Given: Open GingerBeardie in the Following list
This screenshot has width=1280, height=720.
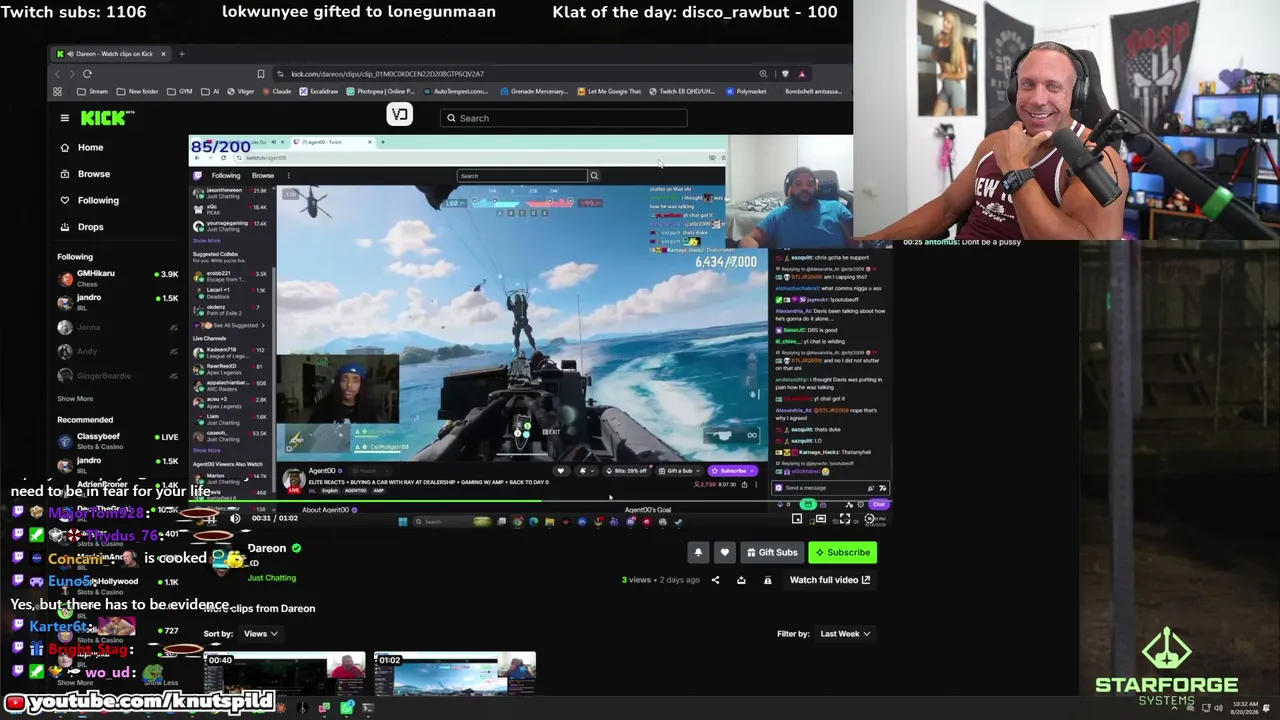Looking at the screenshot, I should [117, 376].
